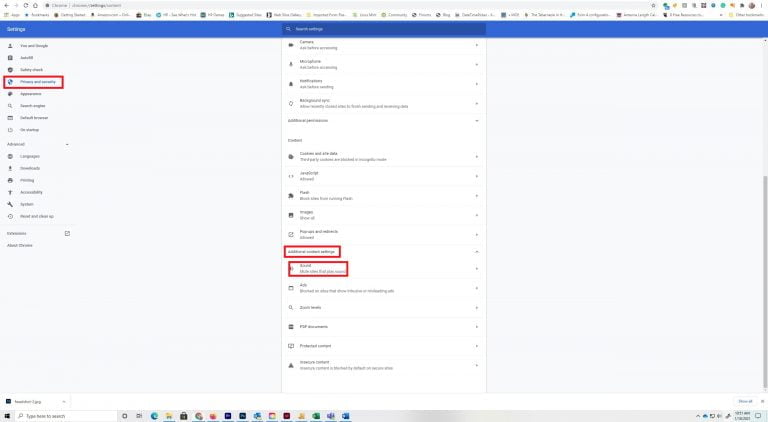Open taskbar clock and date

tap(743, 416)
